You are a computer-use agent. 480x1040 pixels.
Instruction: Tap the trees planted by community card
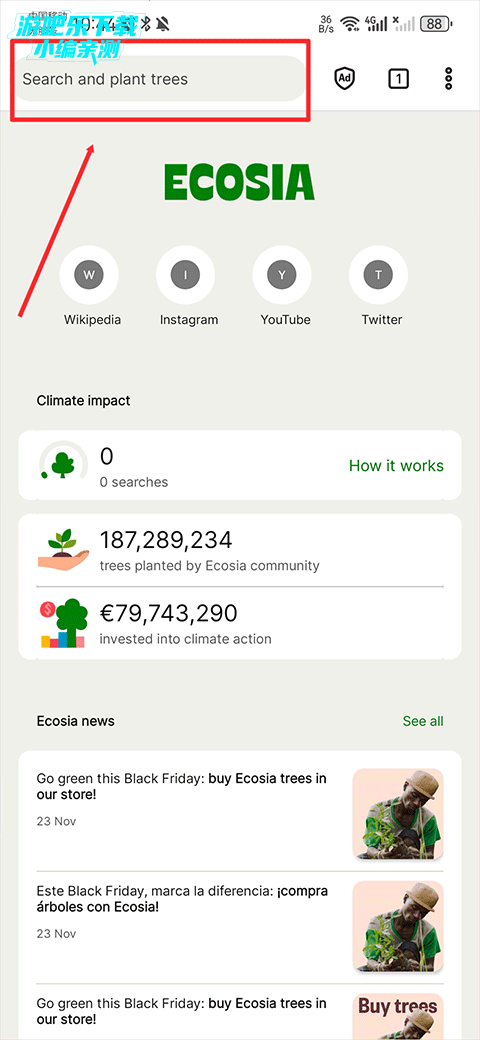[239, 551]
